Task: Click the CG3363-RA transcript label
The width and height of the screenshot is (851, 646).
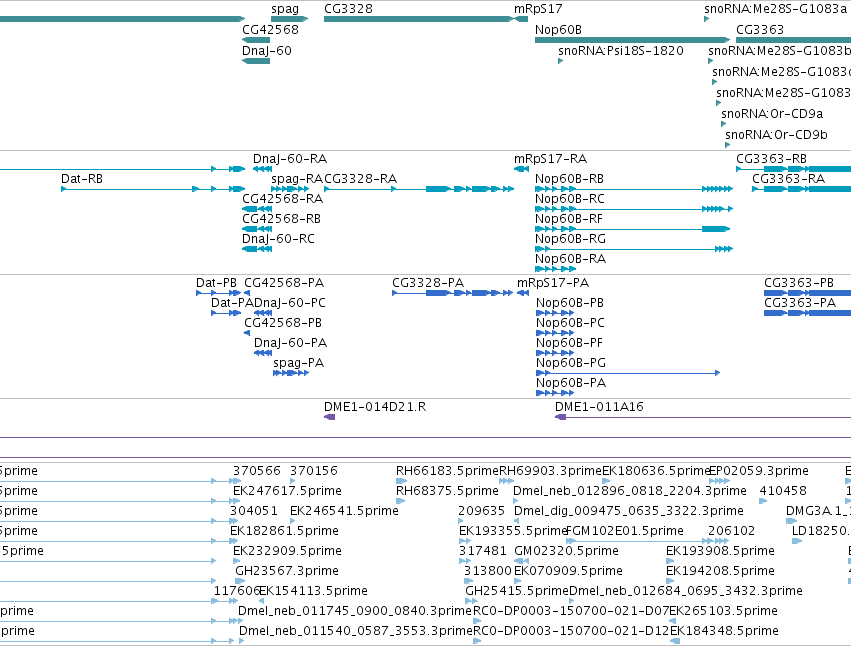Action: coord(788,179)
